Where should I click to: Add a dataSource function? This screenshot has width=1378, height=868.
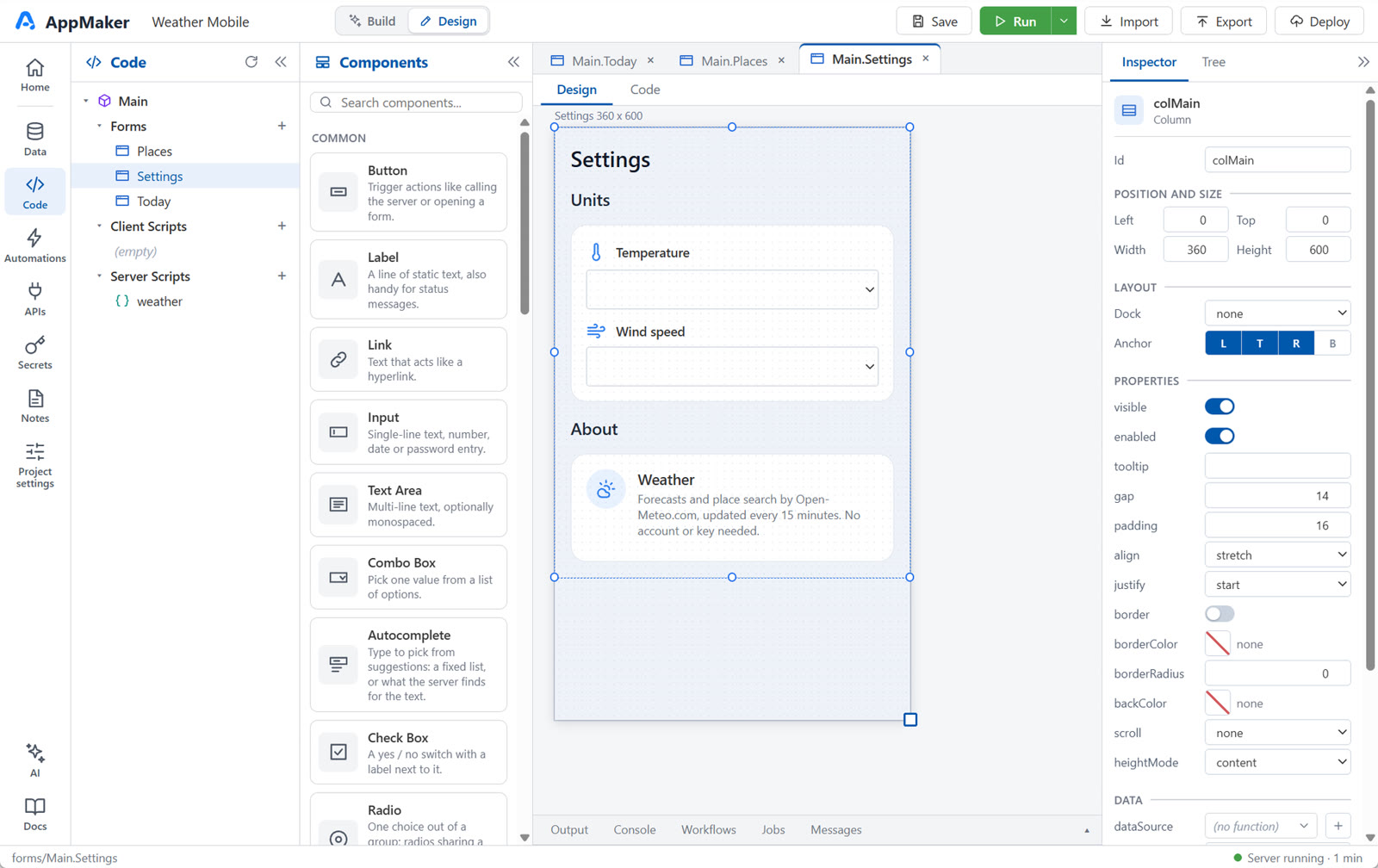click(x=1338, y=826)
